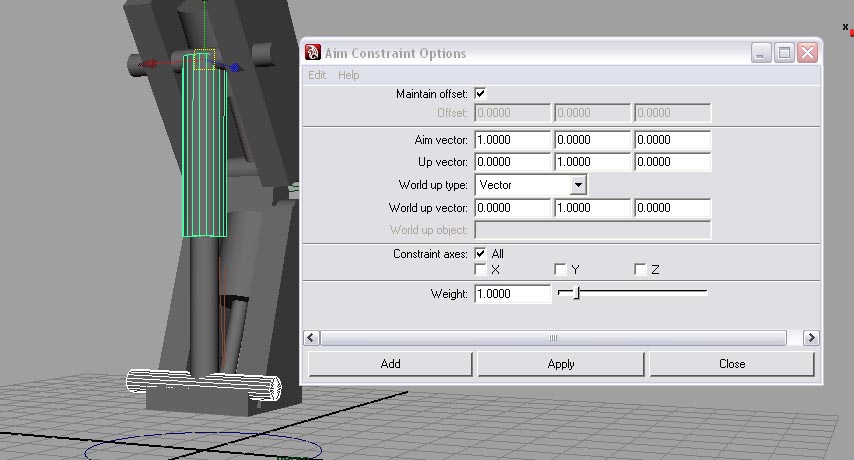Select the green wireframe cylinder in viewport
The height and width of the screenshot is (460, 854).
[204, 147]
